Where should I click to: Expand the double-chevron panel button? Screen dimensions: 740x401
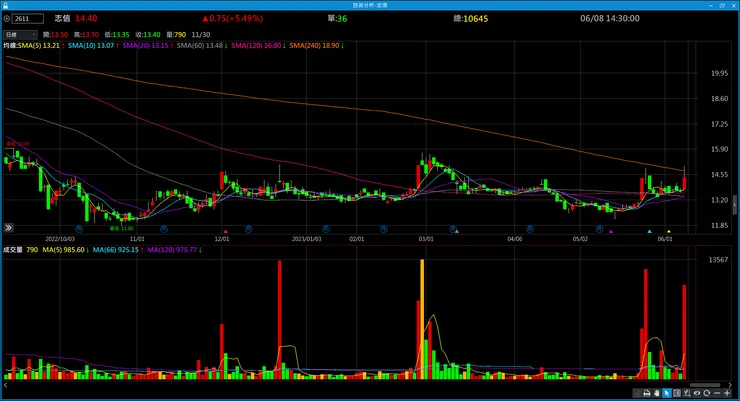(x=8, y=228)
